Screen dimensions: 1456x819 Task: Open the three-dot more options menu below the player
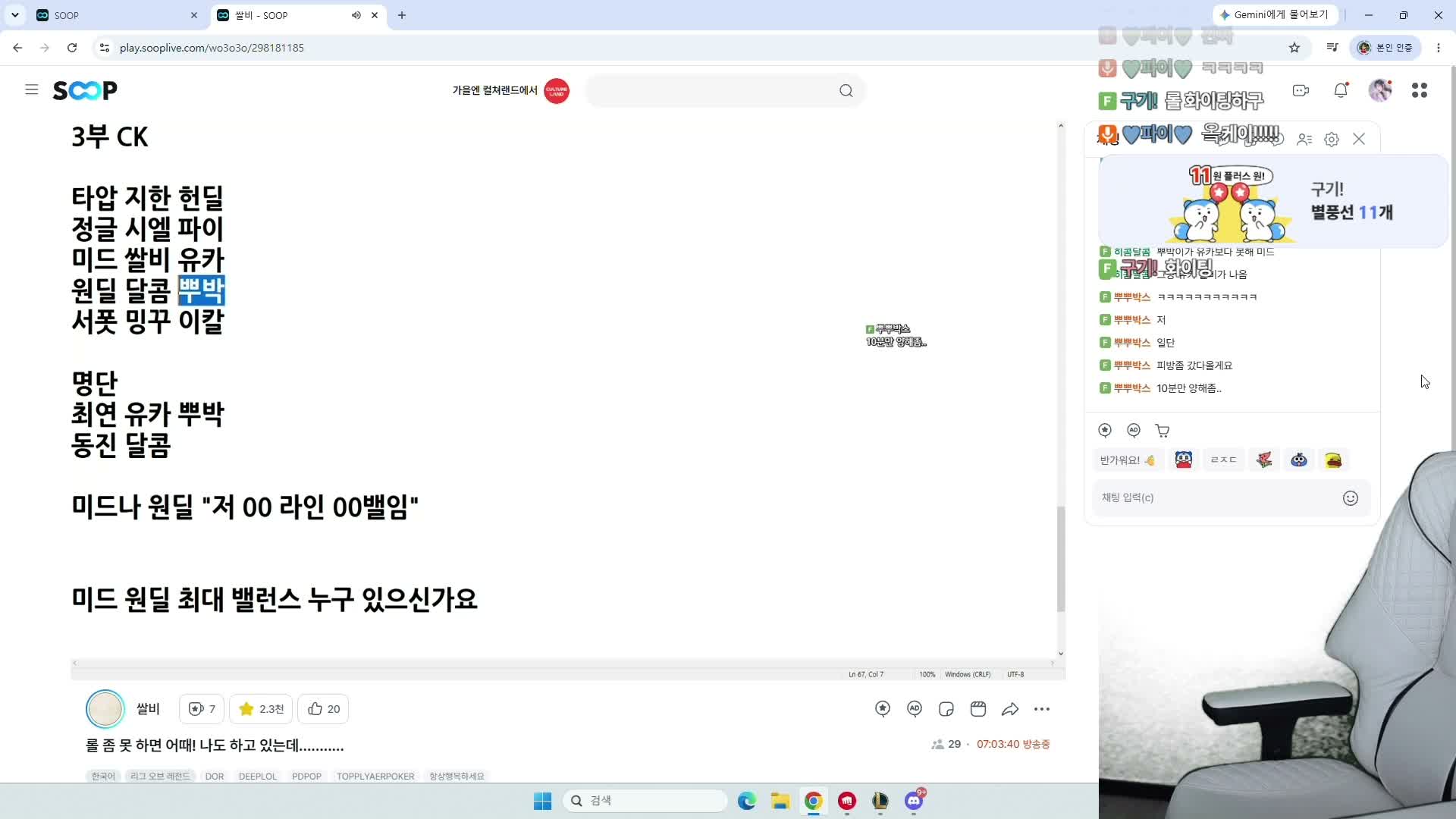click(x=1042, y=709)
